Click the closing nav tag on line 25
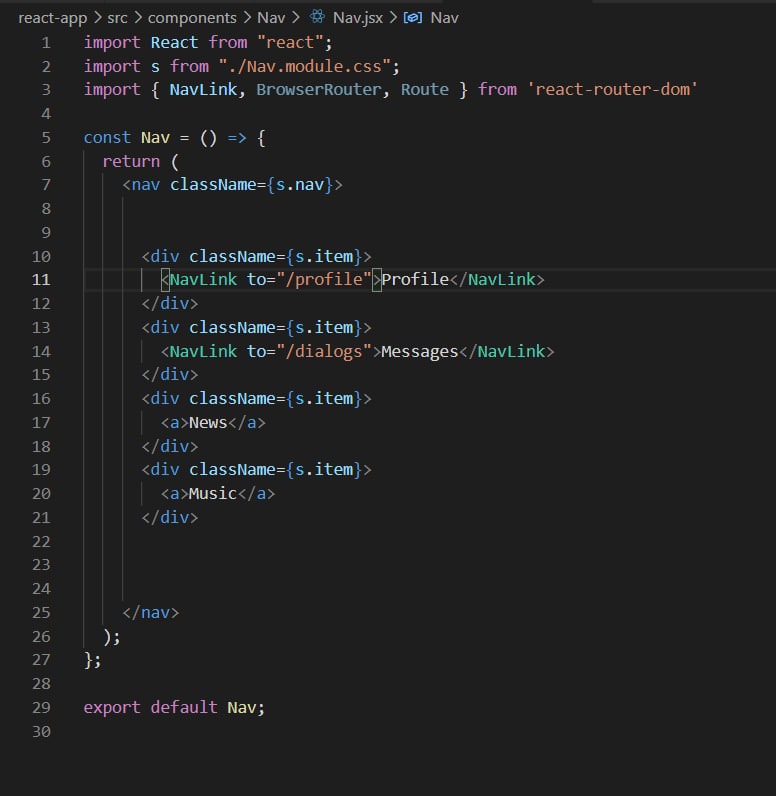The image size is (776, 796). point(150,613)
